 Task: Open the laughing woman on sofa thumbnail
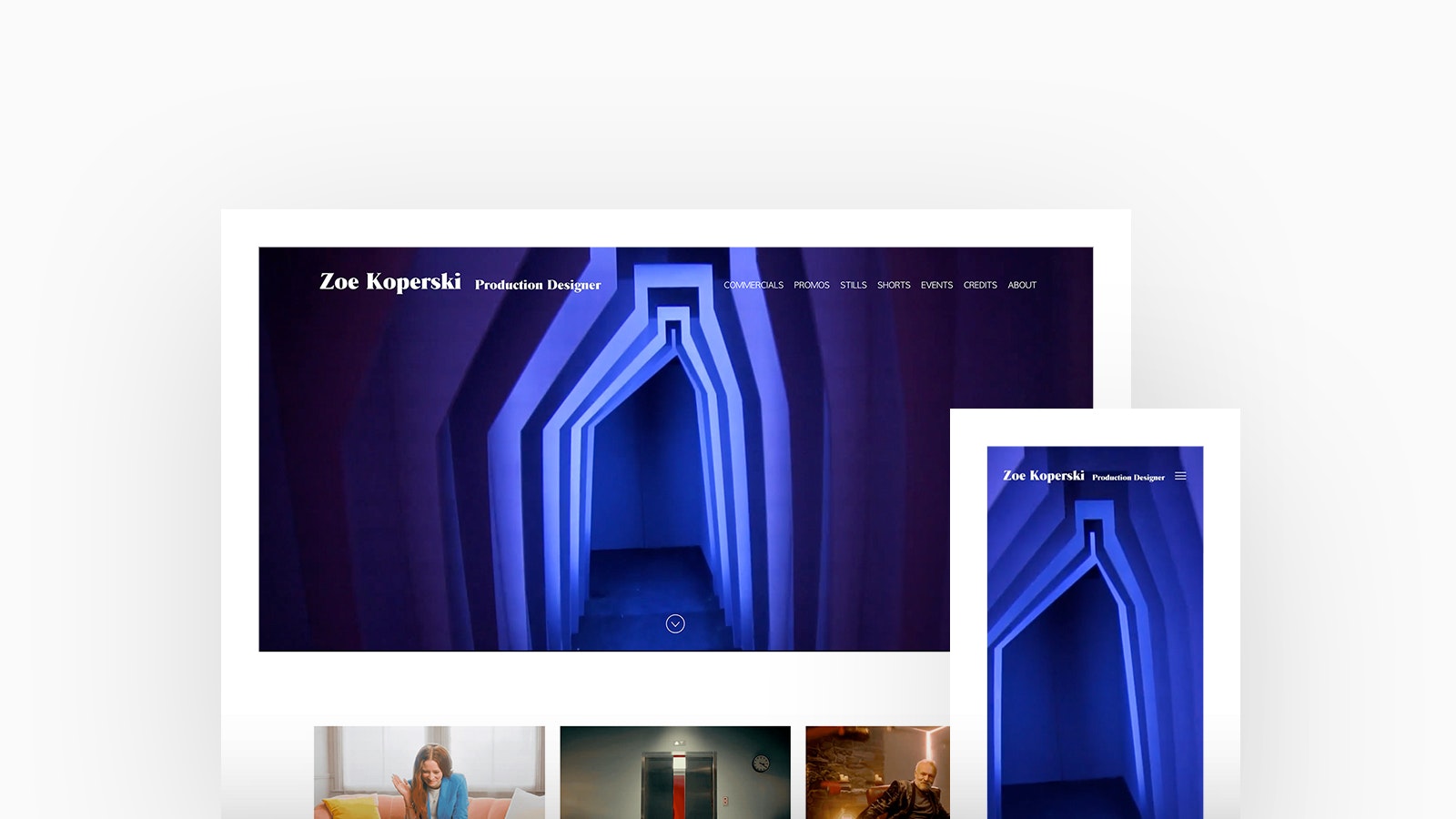[430, 773]
